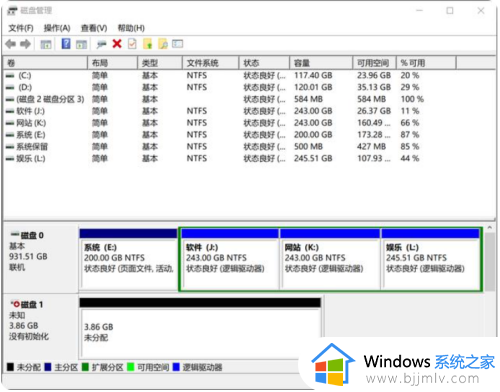Click the red X delete icon
Screen dimensions: 500x392
(117, 44)
